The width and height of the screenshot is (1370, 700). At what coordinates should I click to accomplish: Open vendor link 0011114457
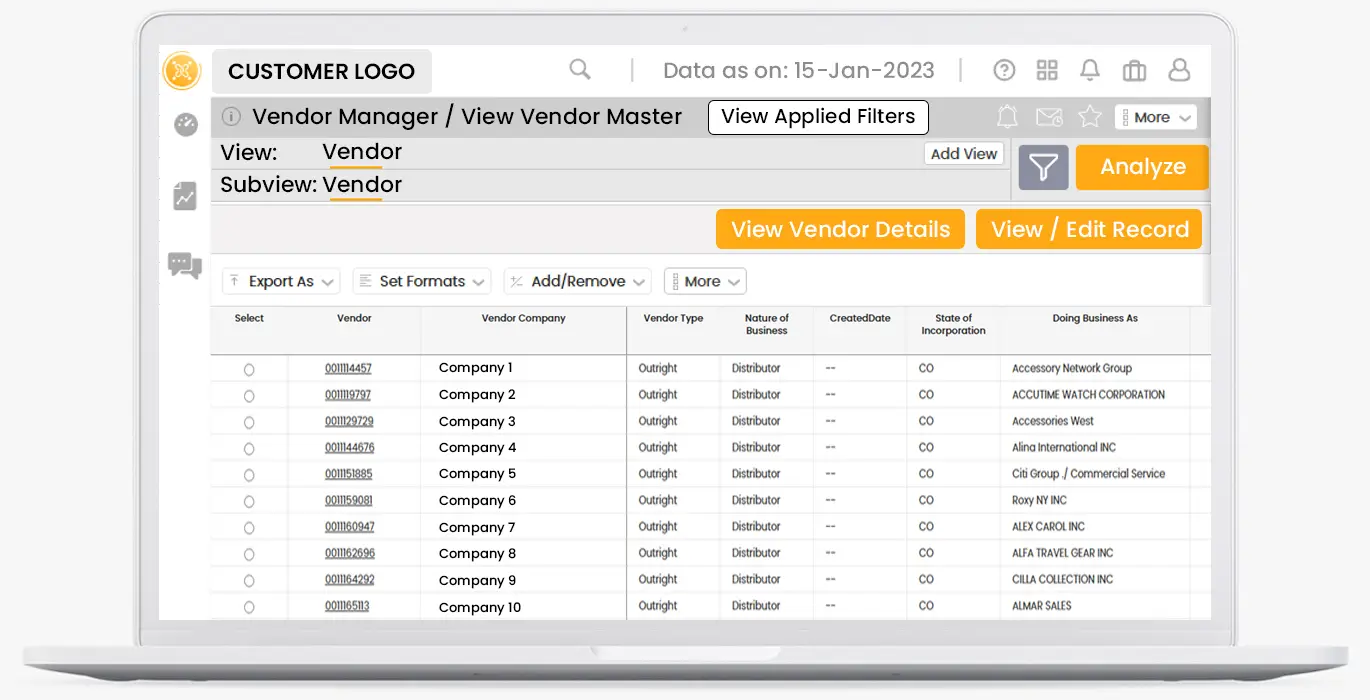tap(348, 369)
